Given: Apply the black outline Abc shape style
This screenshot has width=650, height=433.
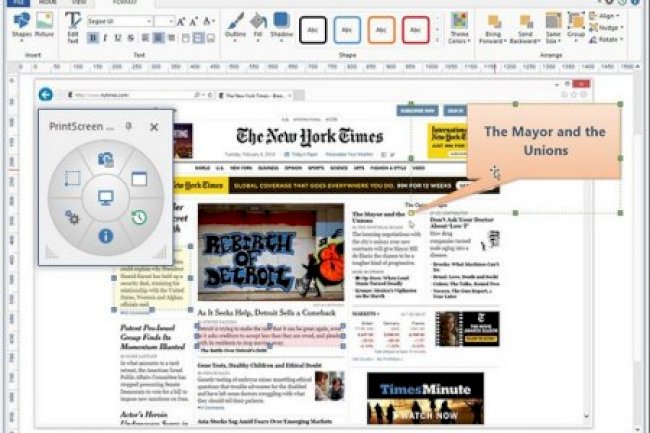Looking at the screenshot, I should 313,30.
